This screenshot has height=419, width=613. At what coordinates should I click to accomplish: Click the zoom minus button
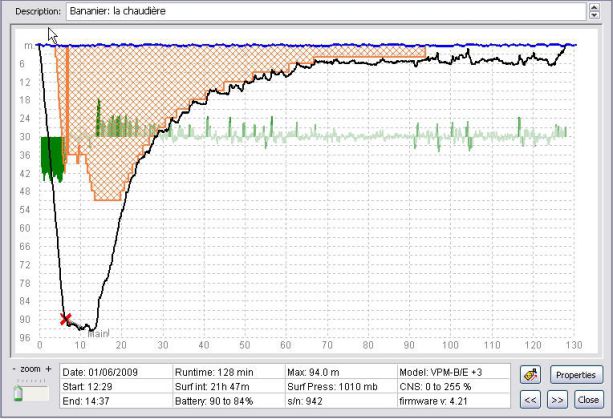14,368
